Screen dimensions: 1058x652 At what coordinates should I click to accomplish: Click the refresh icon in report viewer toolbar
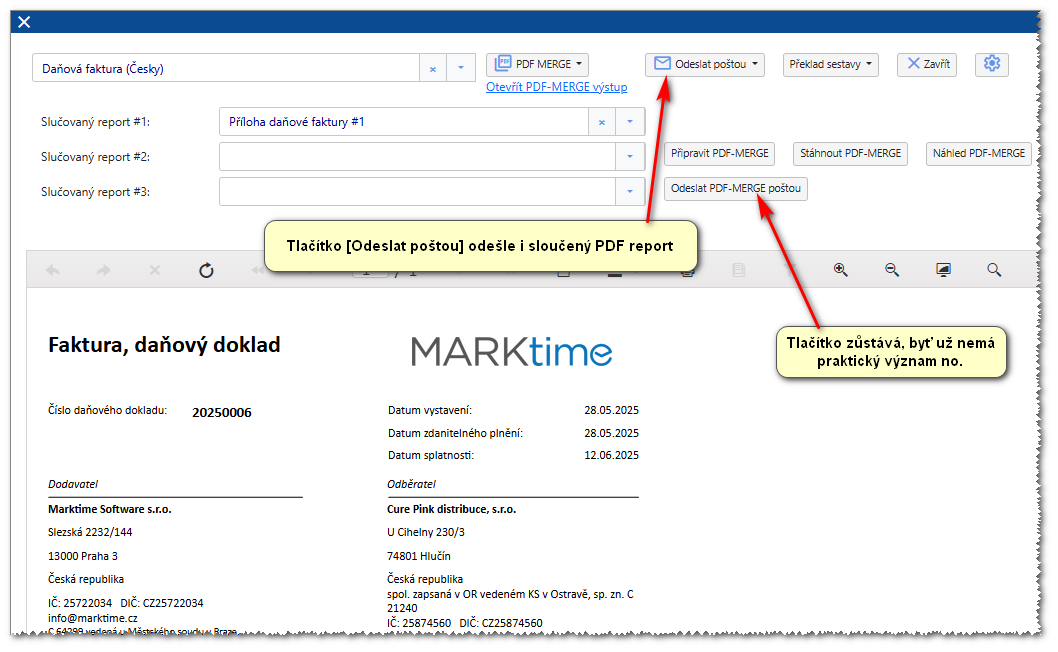coord(206,270)
